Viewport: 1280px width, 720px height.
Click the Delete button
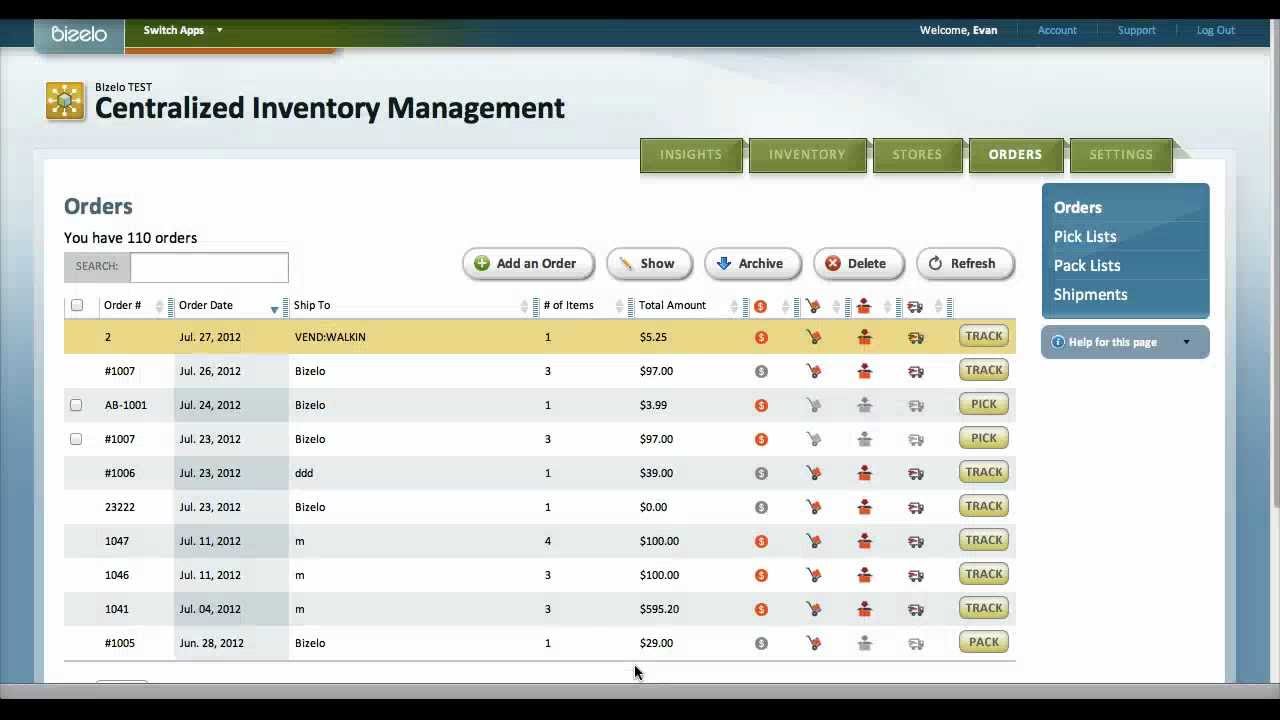pyautogui.click(x=858, y=264)
